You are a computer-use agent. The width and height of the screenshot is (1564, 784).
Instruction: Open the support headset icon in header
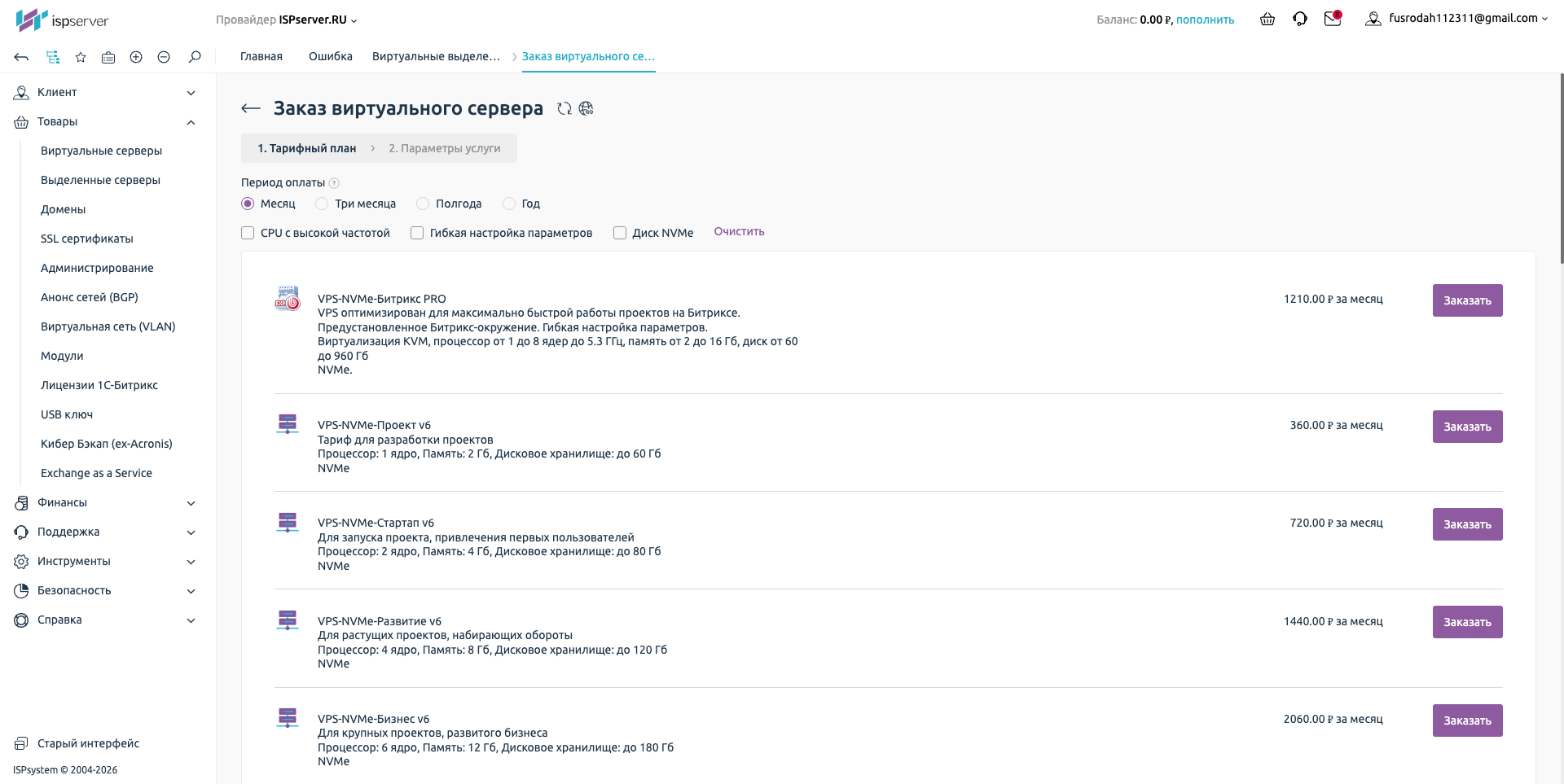[x=1300, y=19]
